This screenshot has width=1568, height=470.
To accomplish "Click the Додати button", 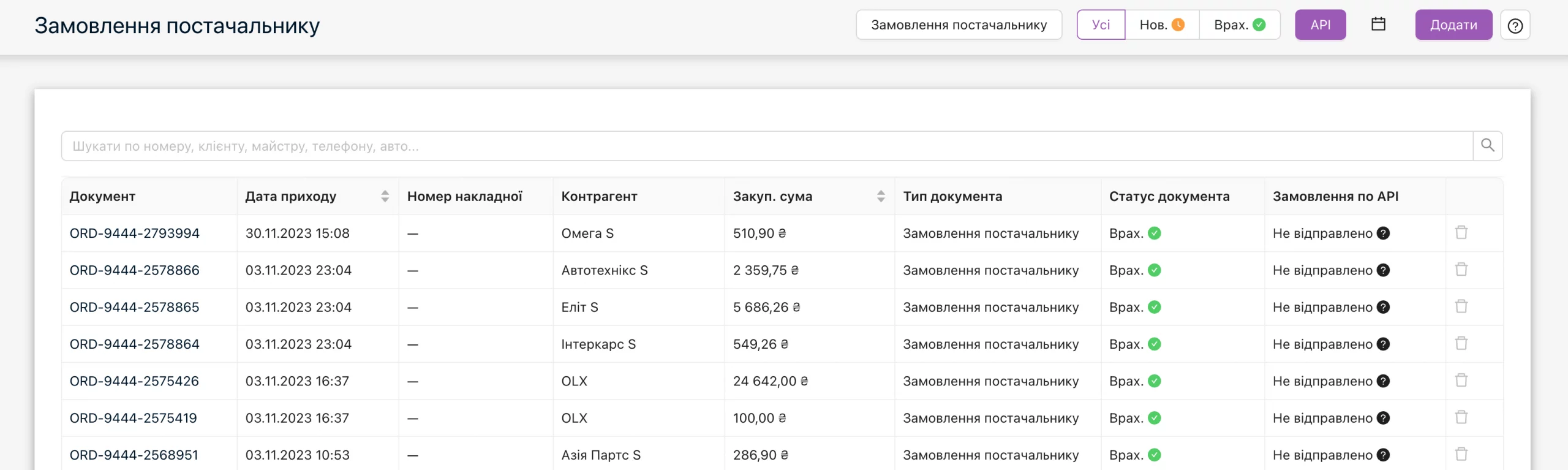I will (x=1453, y=25).
